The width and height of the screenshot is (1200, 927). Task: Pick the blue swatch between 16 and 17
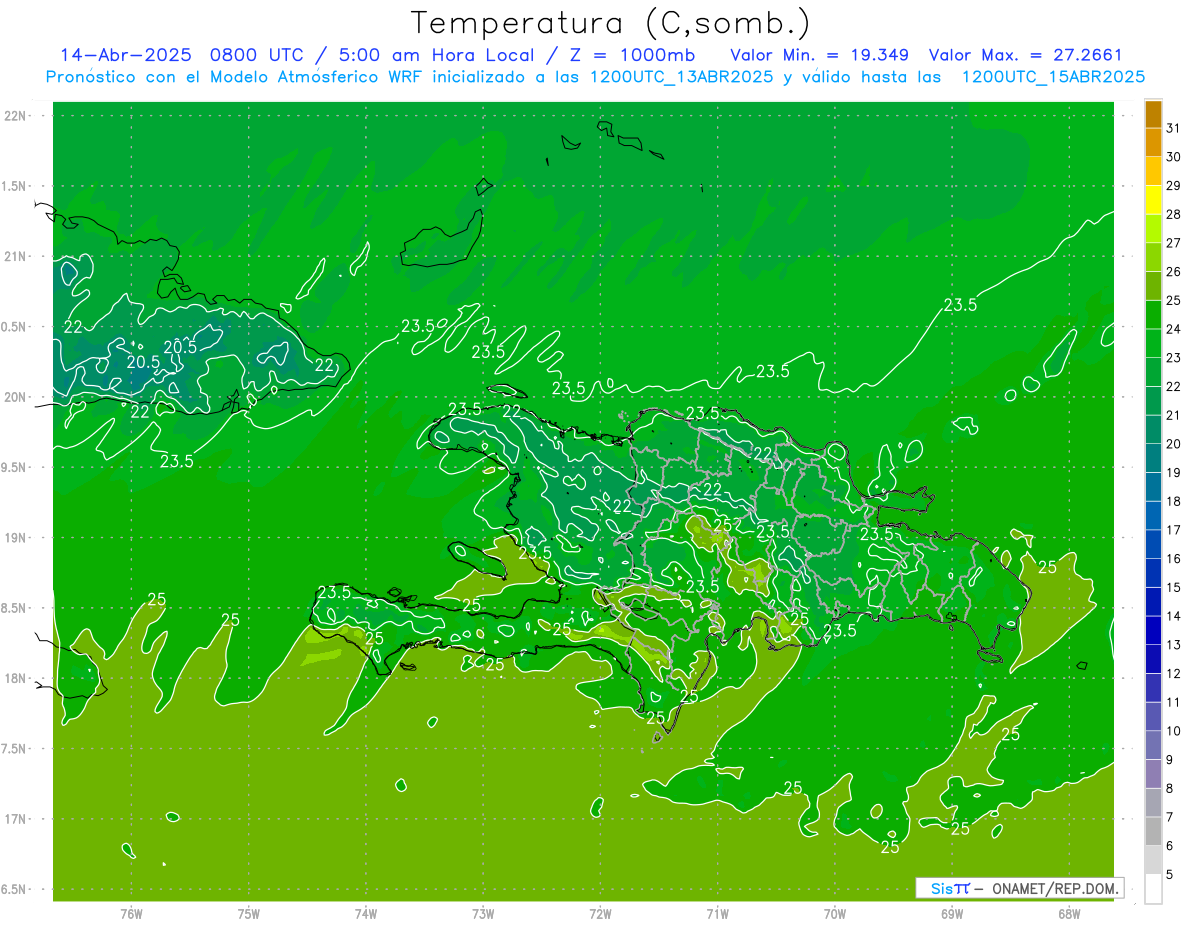[1153, 544]
